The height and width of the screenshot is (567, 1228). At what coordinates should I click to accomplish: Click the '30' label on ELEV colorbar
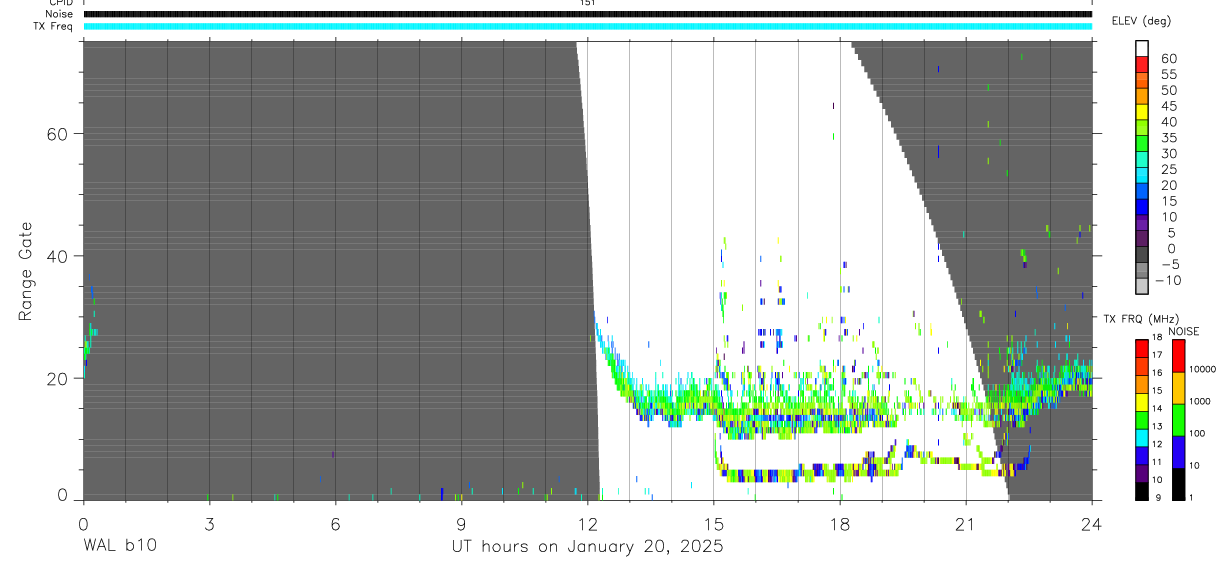(x=1168, y=154)
